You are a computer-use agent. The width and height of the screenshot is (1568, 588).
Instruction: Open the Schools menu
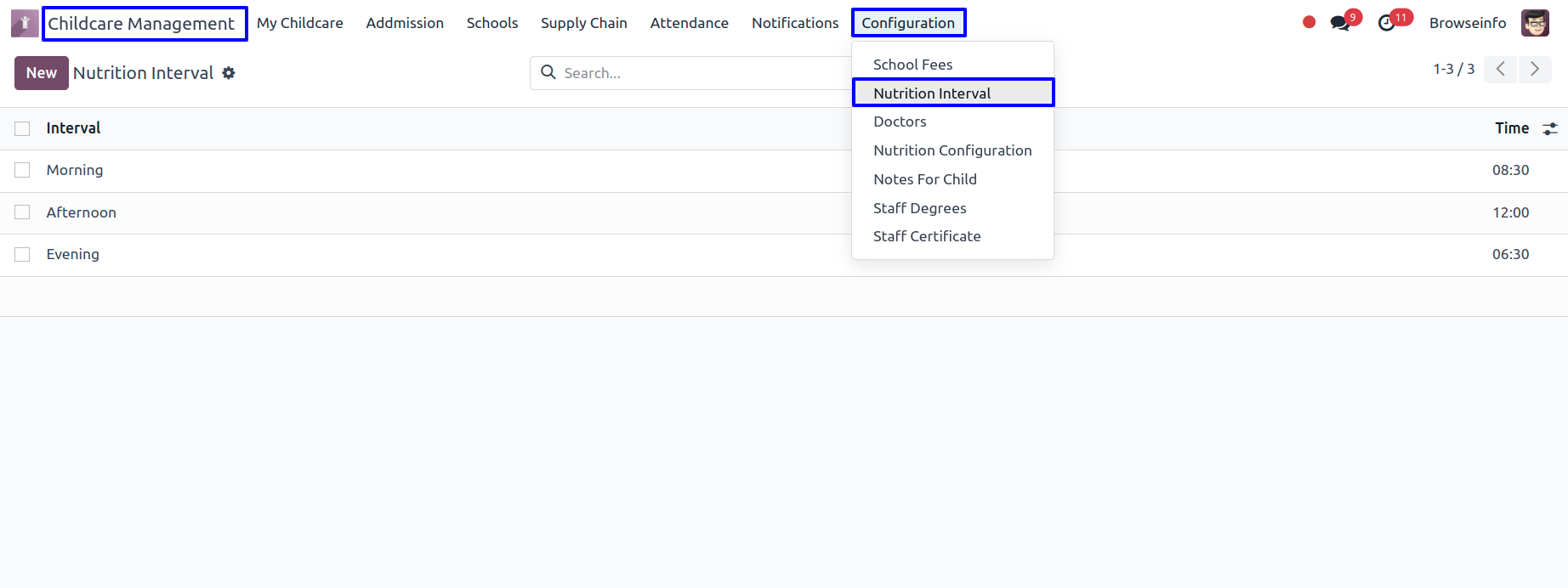pyautogui.click(x=492, y=23)
